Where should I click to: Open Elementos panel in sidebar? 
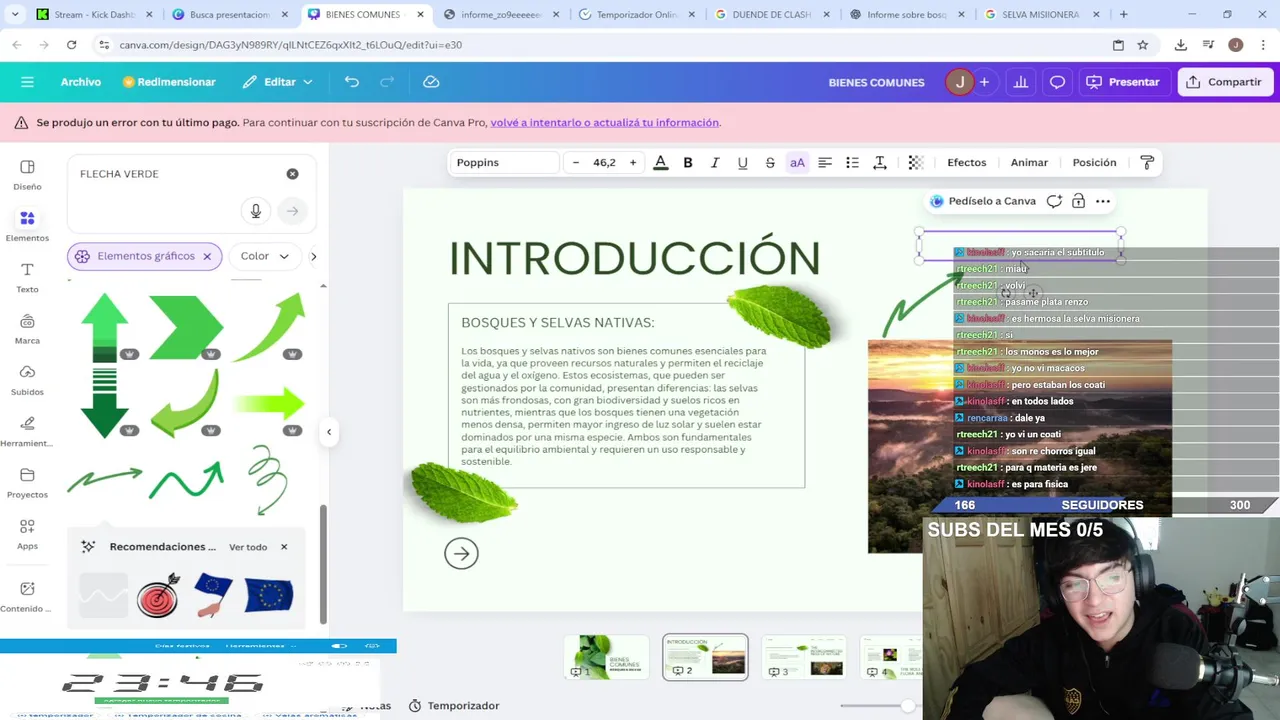click(x=27, y=225)
